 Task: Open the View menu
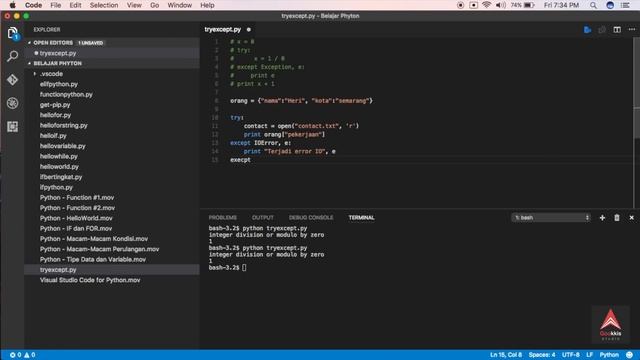(134, 5)
